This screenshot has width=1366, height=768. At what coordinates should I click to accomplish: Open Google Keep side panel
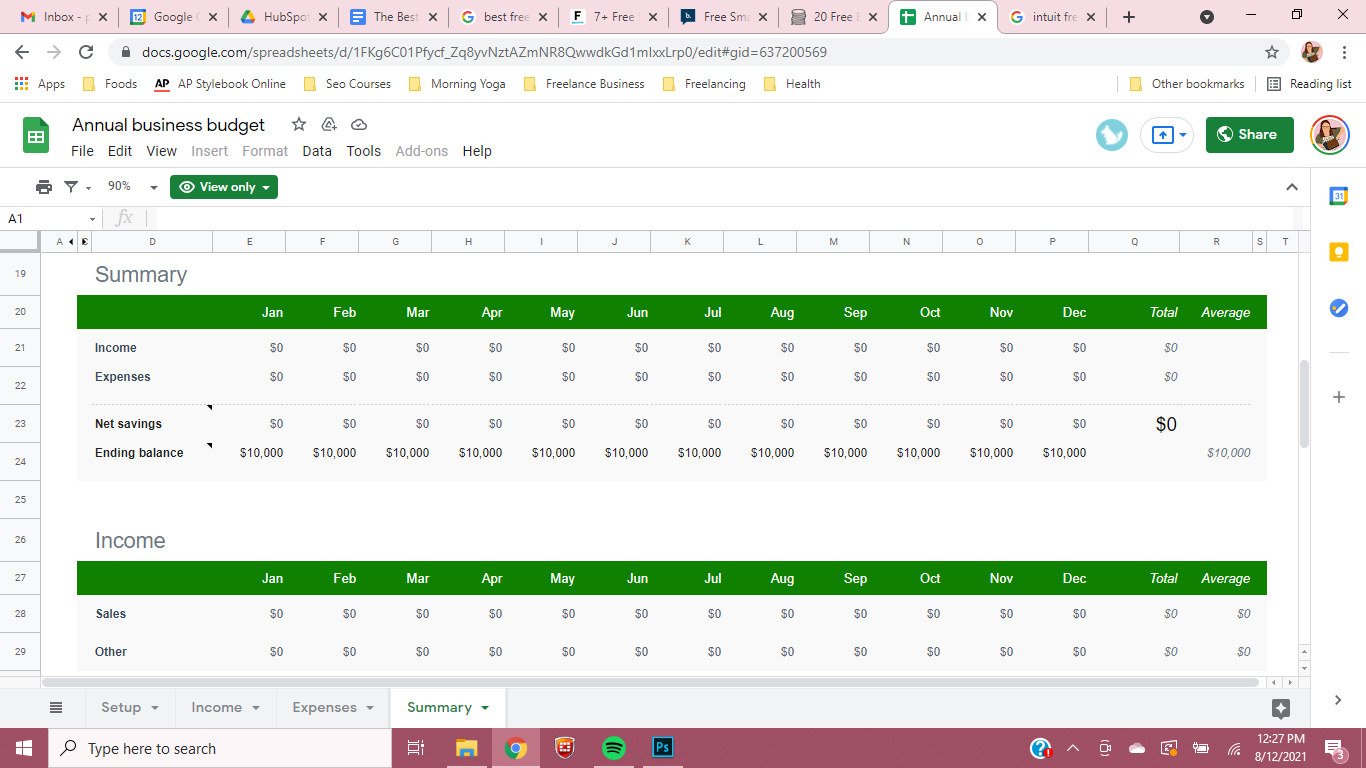point(1338,252)
